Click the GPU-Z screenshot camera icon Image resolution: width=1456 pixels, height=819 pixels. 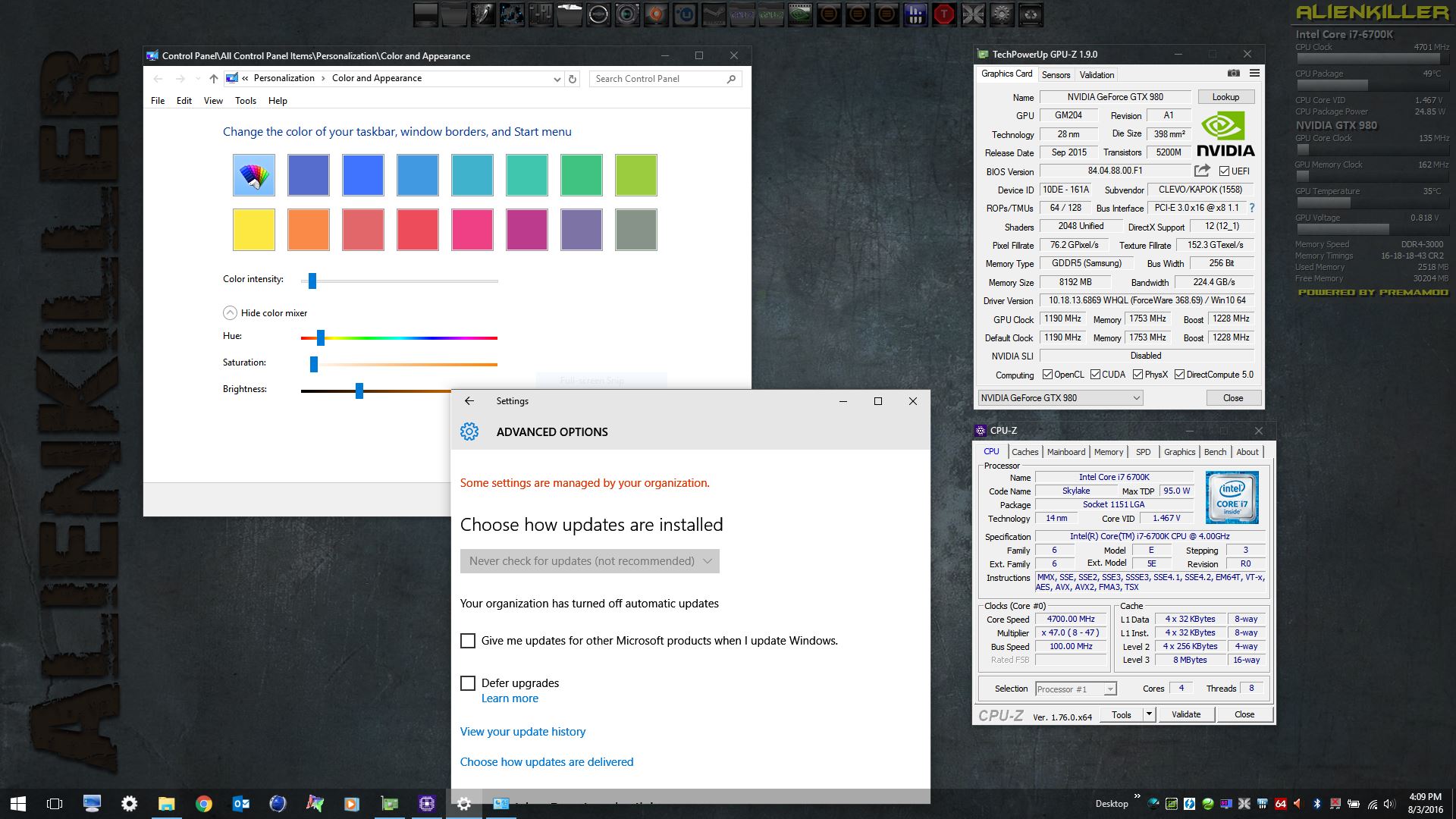[1234, 74]
